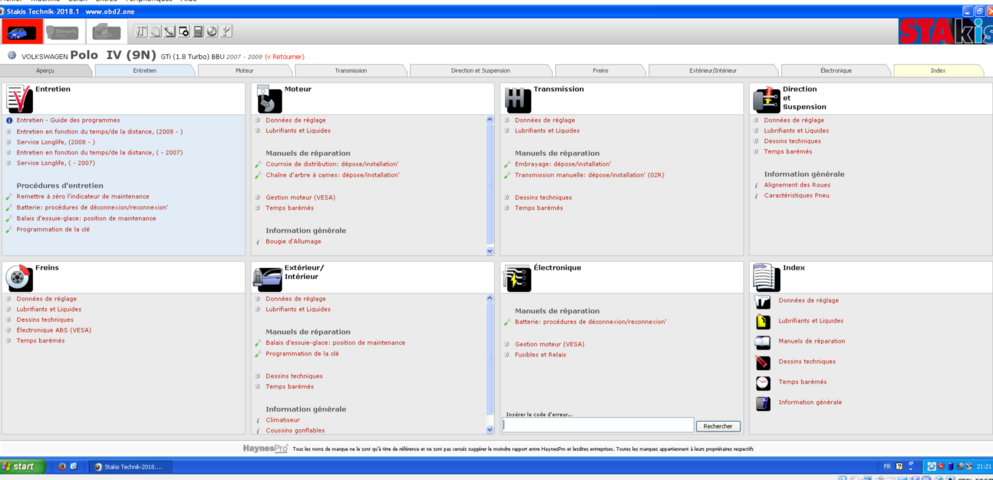Viewport: 993px width, 480px height.
Task: Open Bougie d'Allumage link
Action: pyautogui.click(x=293, y=241)
